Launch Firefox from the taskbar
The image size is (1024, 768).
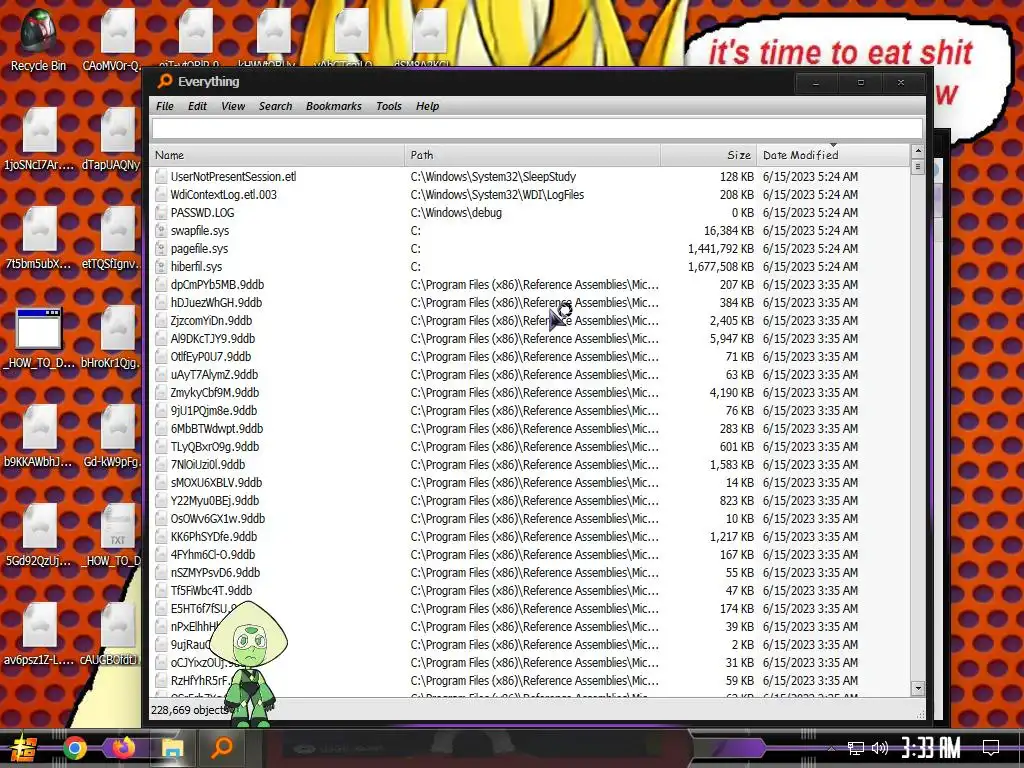pos(123,747)
